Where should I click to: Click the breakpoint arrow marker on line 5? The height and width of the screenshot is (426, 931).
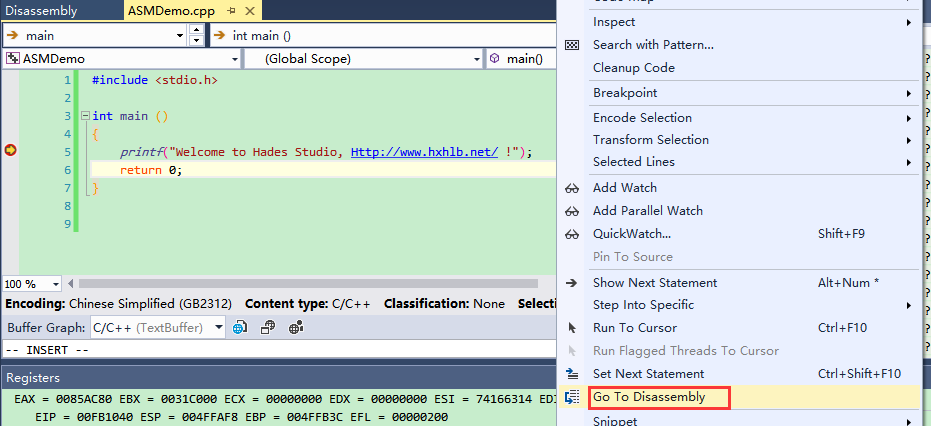(x=11, y=151)
